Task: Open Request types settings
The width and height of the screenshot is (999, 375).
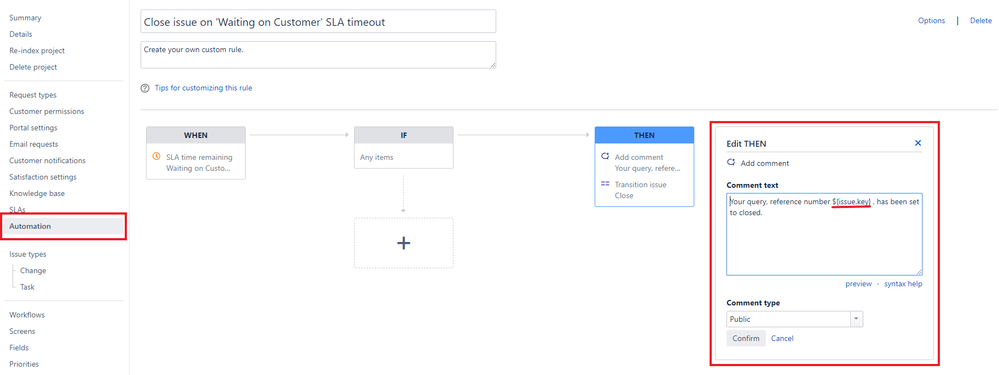Action: 33,95
